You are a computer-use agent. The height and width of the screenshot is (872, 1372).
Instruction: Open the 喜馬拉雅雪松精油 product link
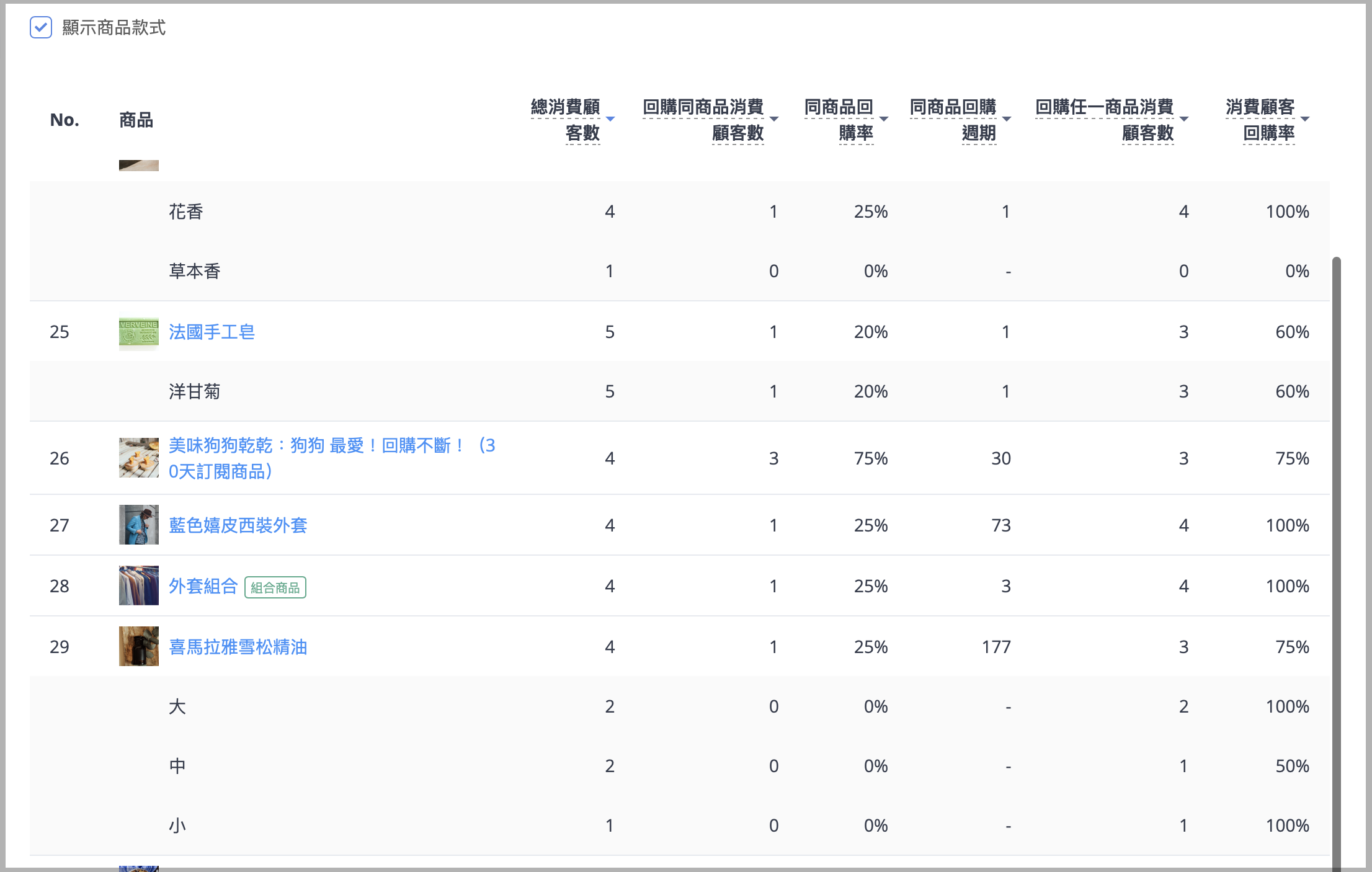[x=238, y=647]
